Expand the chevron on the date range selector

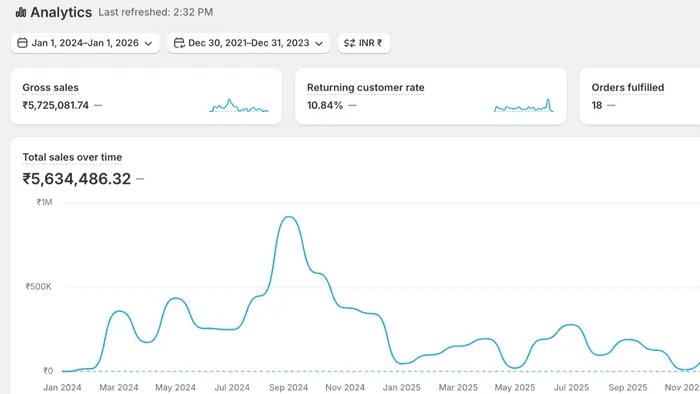click(x=149, y=43)
